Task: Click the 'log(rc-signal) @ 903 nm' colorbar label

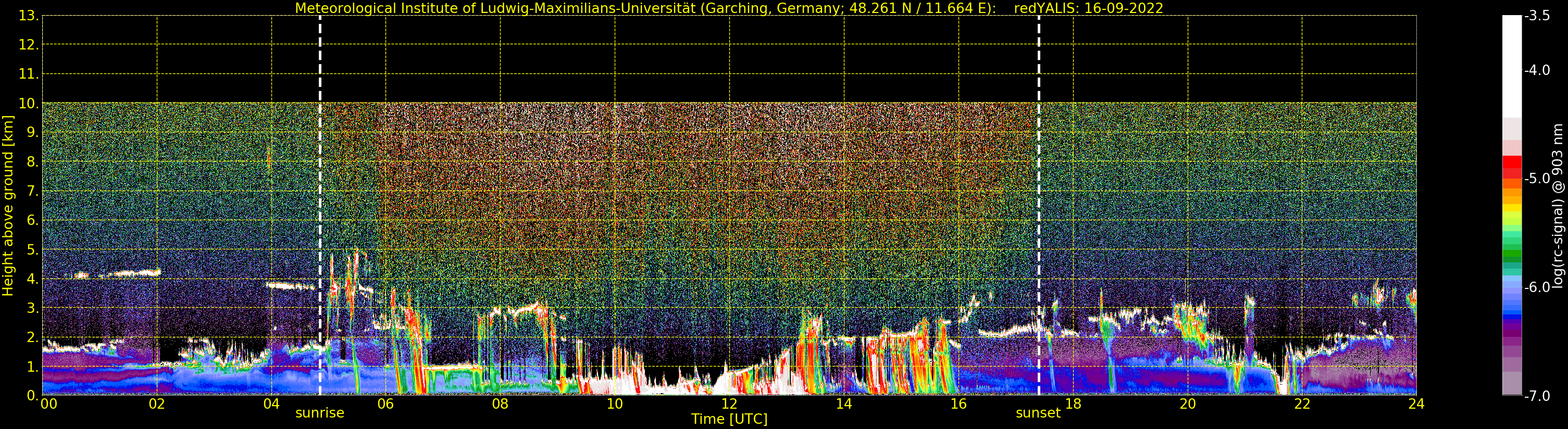Action: [1558, 206]
